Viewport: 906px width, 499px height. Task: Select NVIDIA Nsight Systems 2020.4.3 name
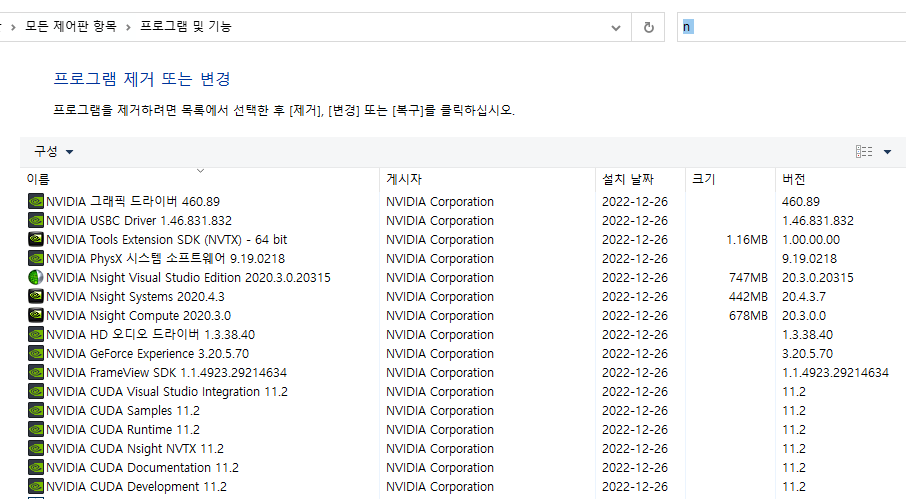(x=135, y=297)
